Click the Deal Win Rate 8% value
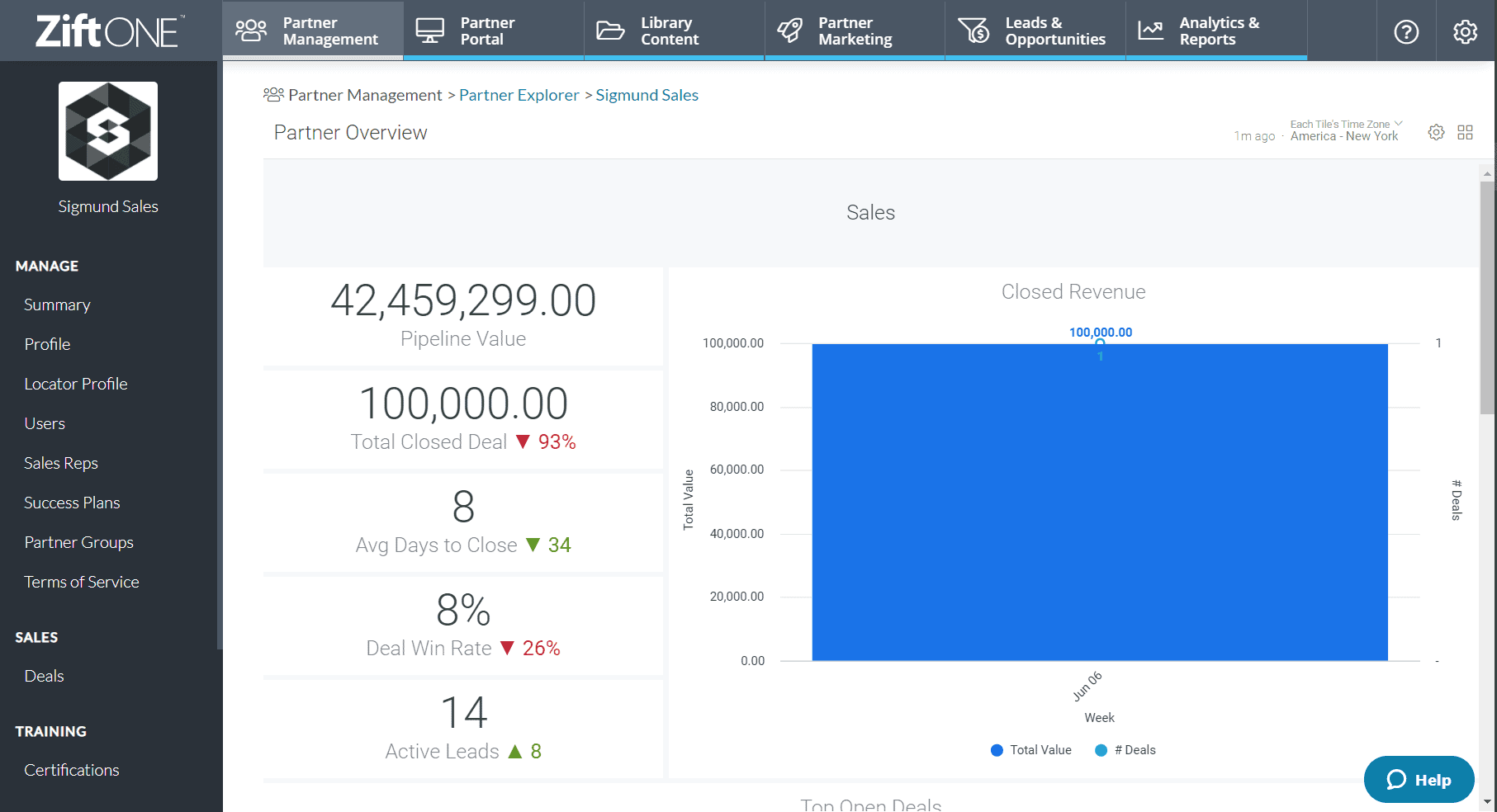Screen dimensions: 1497x812 coord(463,610)
